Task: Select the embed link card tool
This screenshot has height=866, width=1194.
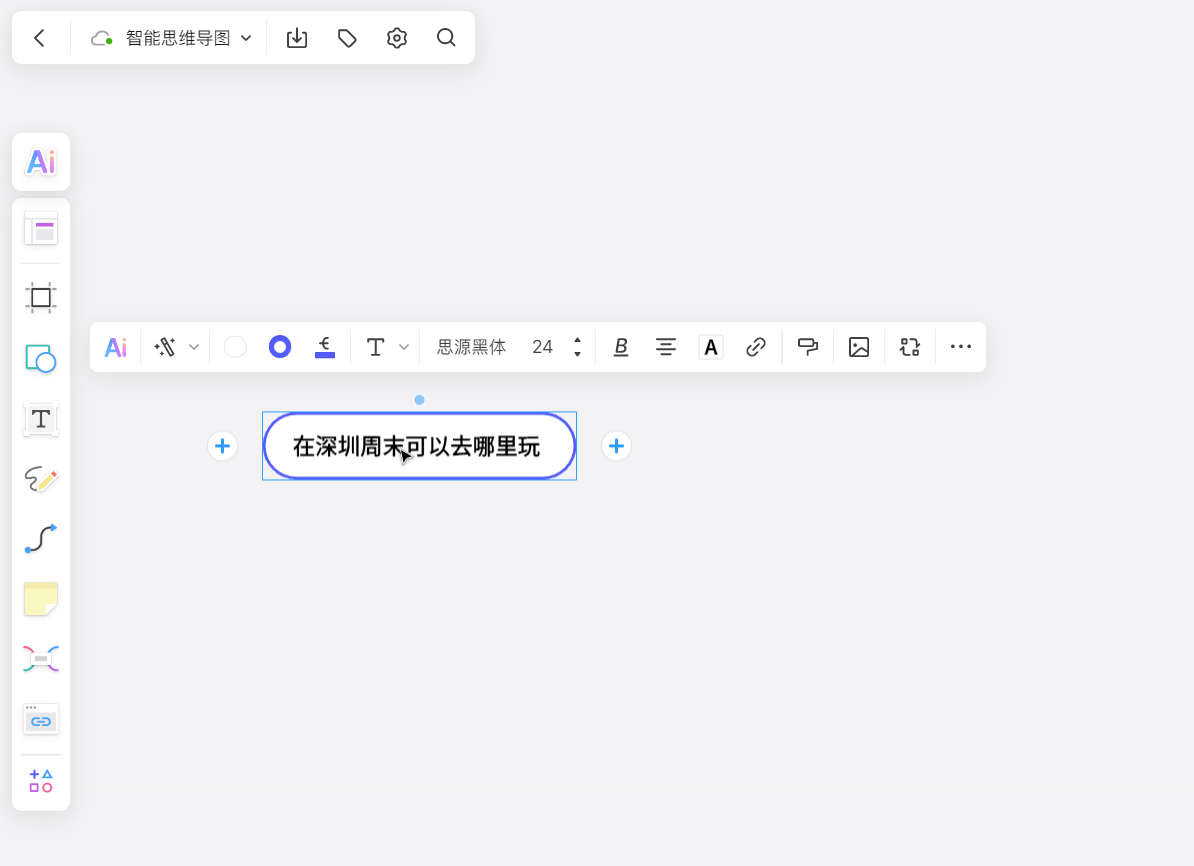Action: pyautogui.click(x=41, y=719)
